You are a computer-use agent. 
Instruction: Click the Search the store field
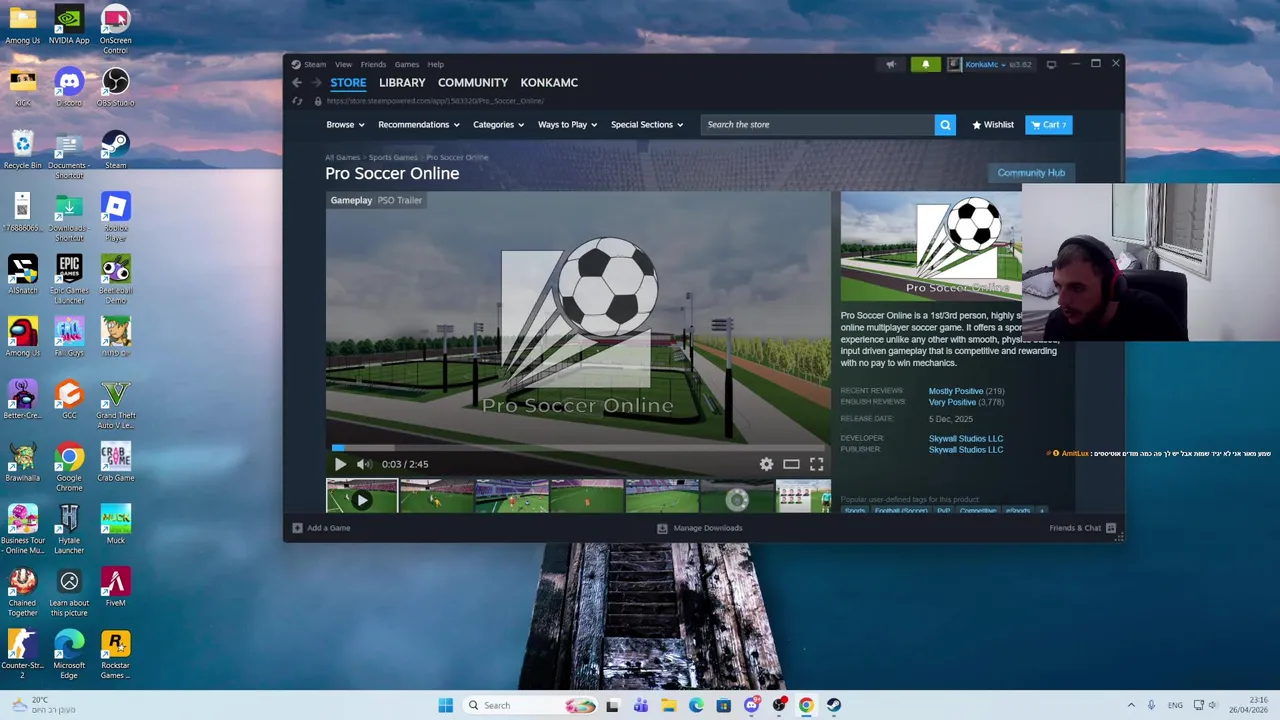pos(817,125)
